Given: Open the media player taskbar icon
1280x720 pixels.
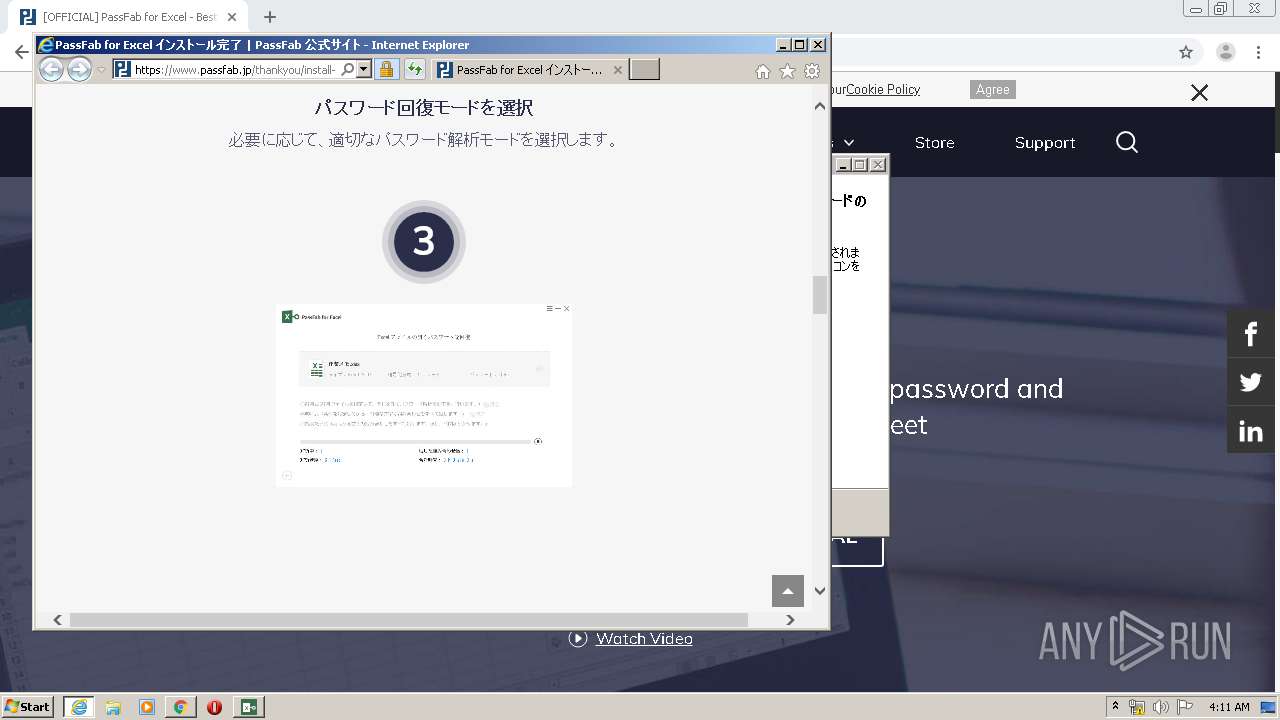Looking at the screenshot, I should 147,707.
